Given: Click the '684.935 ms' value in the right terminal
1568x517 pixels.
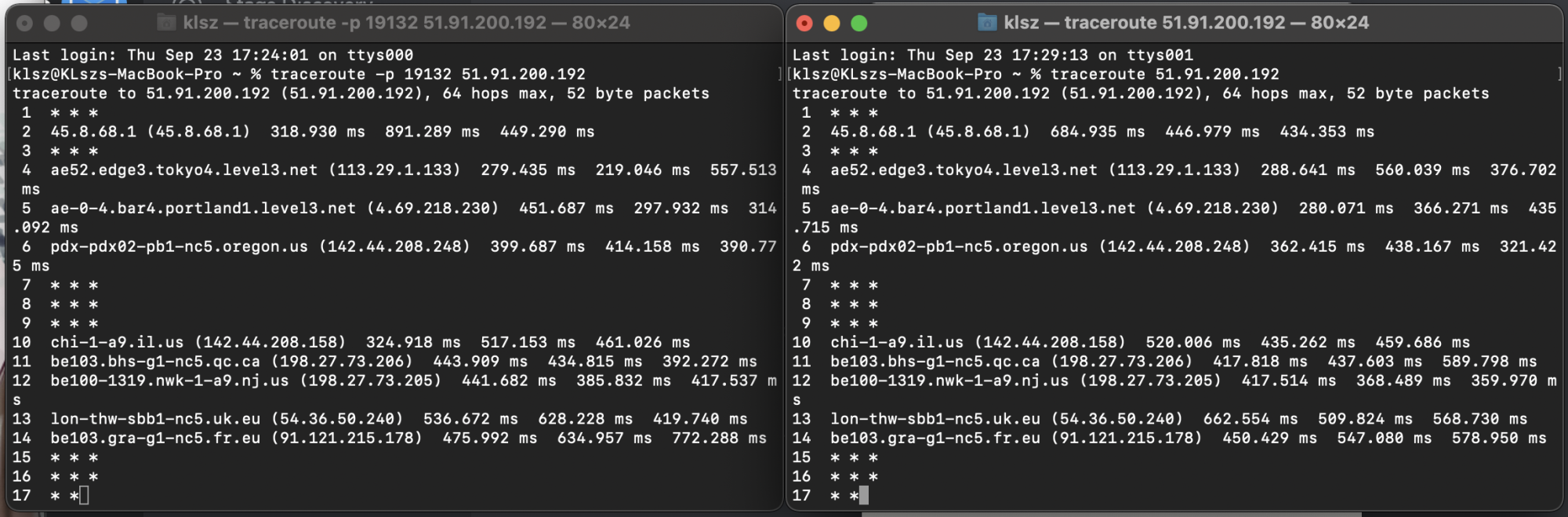Looking at the screenshot, I should tap(1098, 132).
